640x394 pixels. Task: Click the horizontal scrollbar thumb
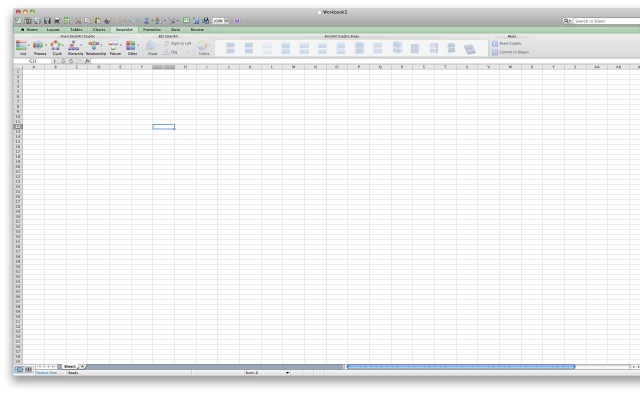coord(461,367)
